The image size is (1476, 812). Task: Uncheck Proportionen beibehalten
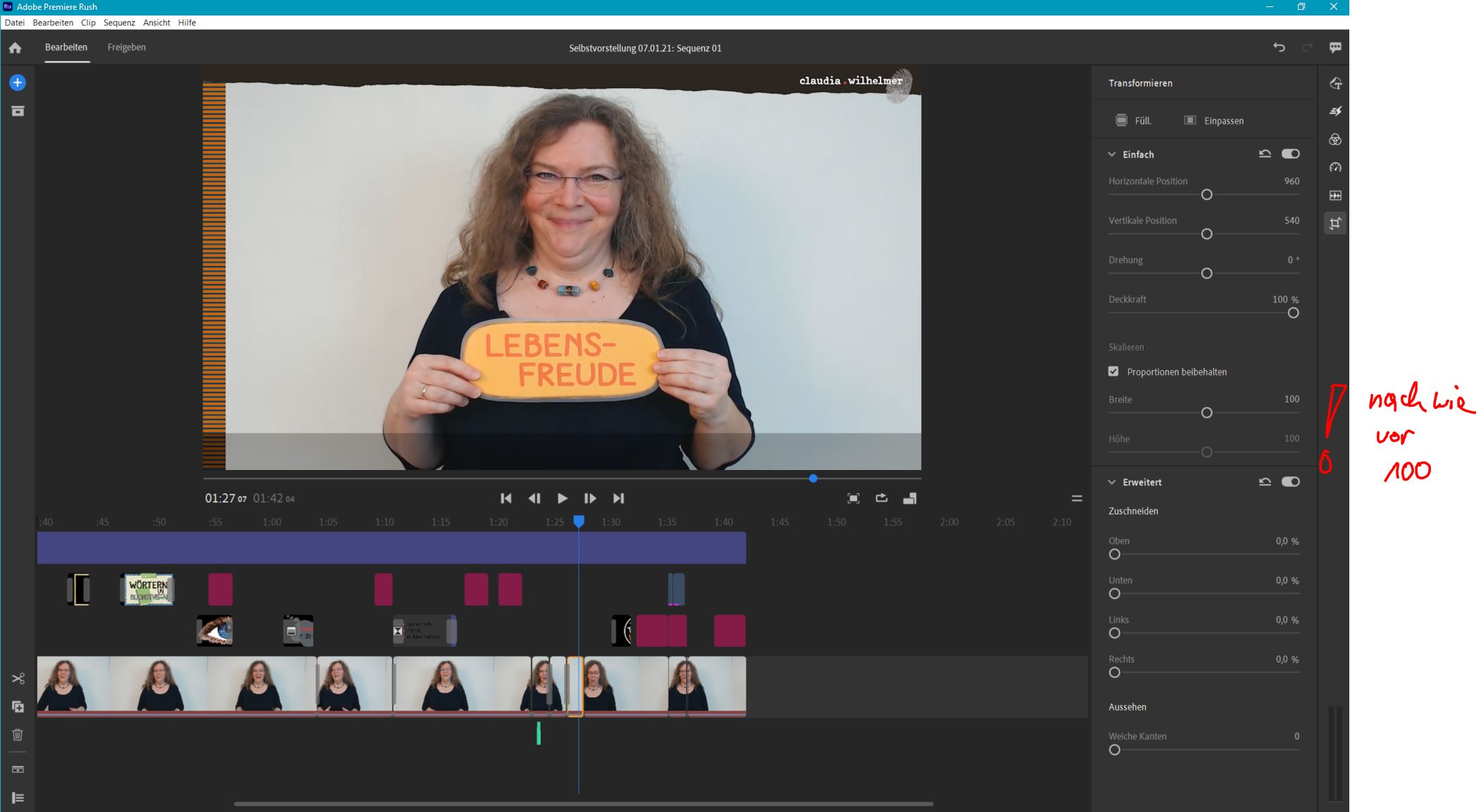pyautogui.click(x=1113, y=372)
